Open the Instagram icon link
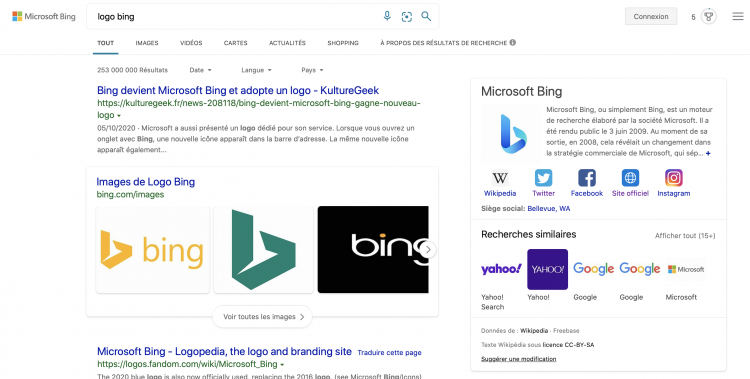Image resolution: width=750 pixels, height=379 pixels. pyautogui.click(x=673, y=178)
